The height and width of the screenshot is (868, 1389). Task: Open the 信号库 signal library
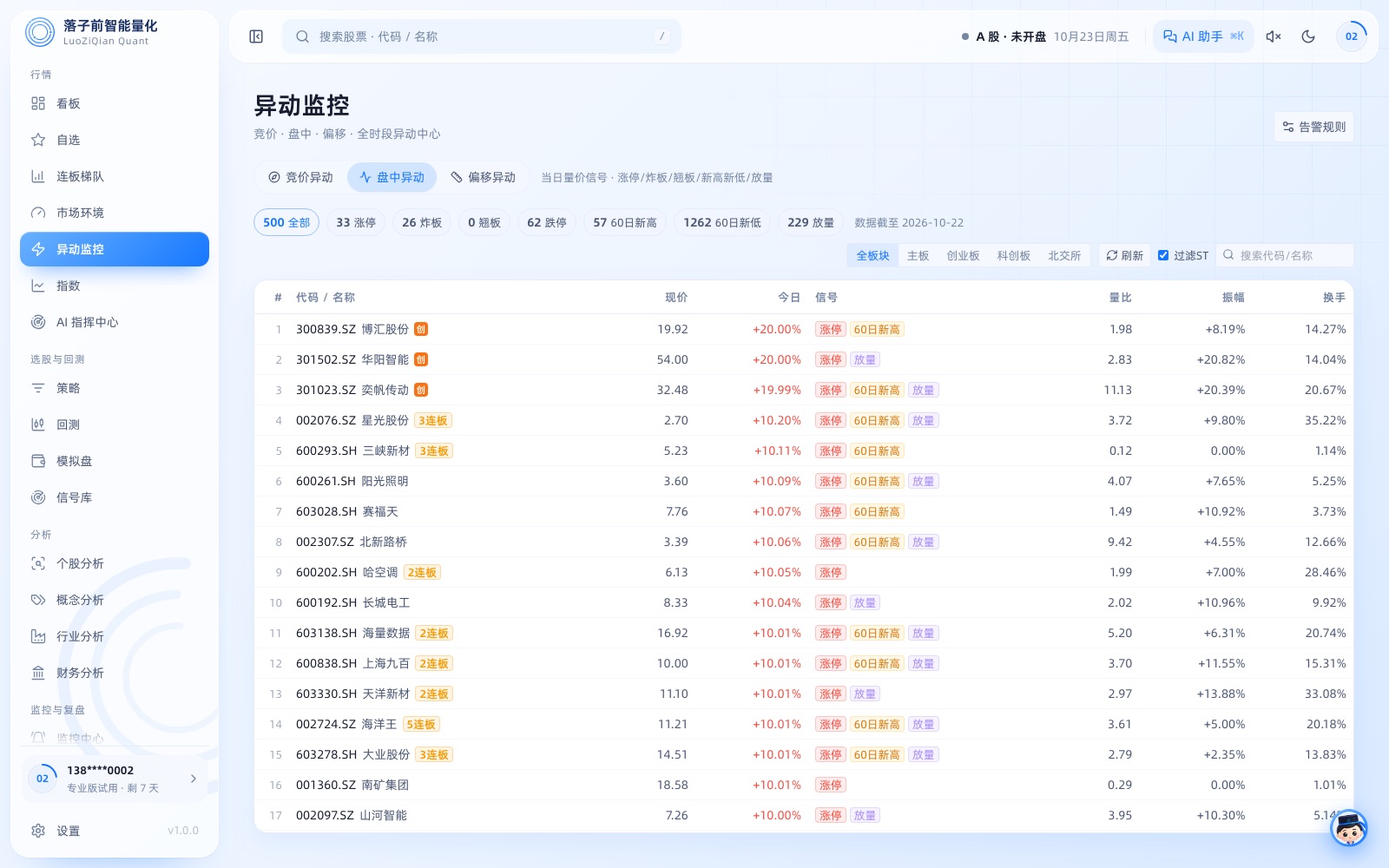pos(115,497)
